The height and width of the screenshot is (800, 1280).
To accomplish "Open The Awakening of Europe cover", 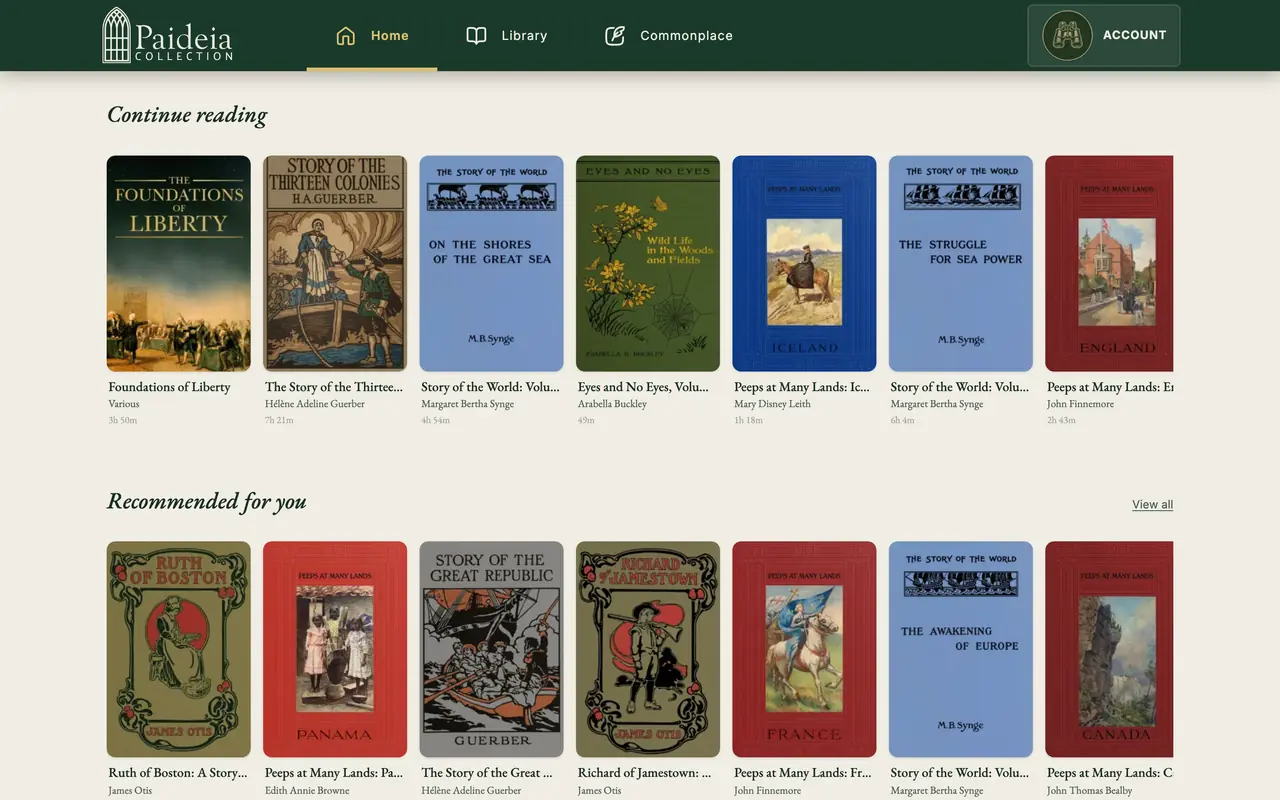I will [961, 650].
